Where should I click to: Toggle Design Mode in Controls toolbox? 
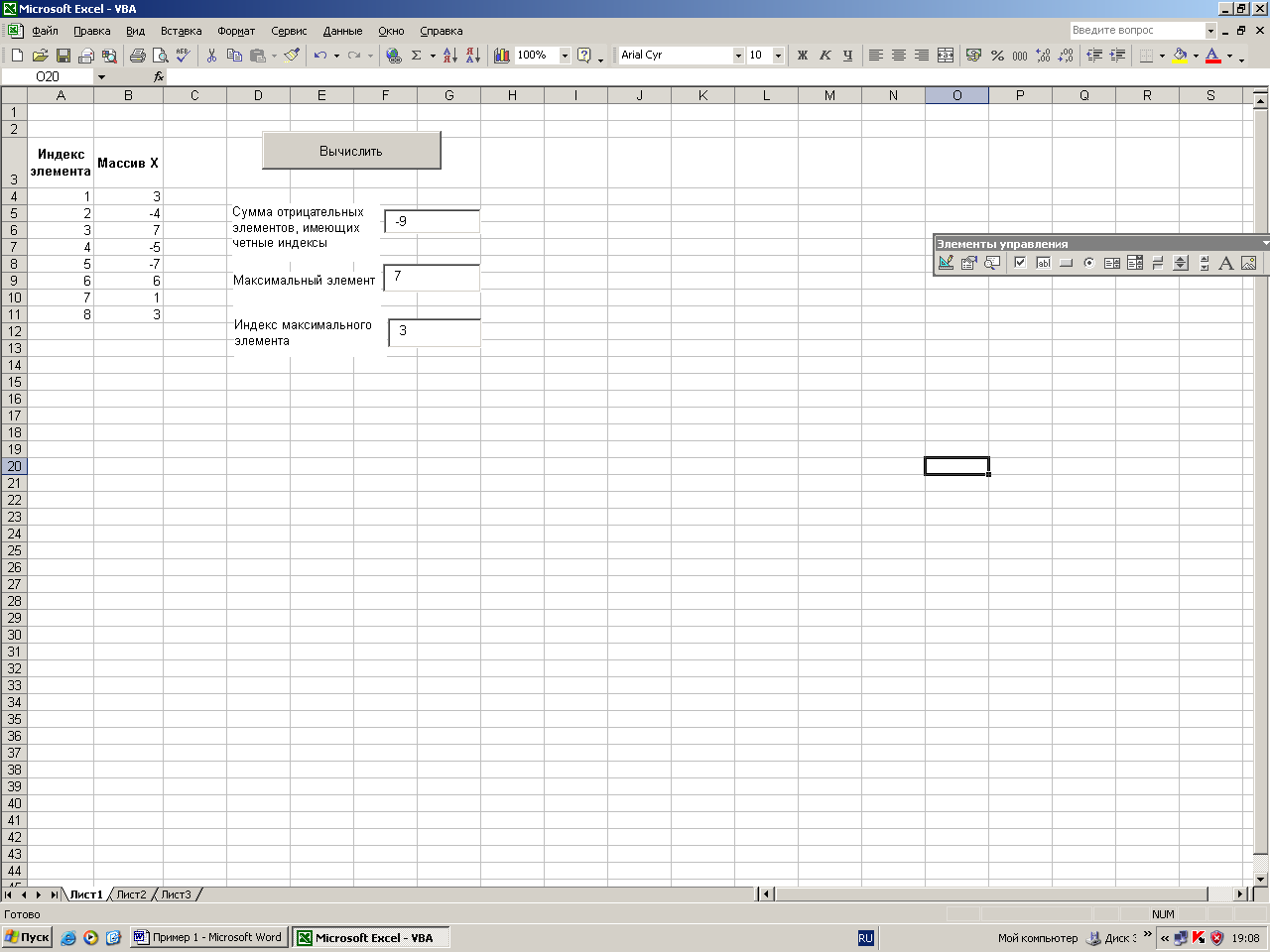click(x=946, y=263)
